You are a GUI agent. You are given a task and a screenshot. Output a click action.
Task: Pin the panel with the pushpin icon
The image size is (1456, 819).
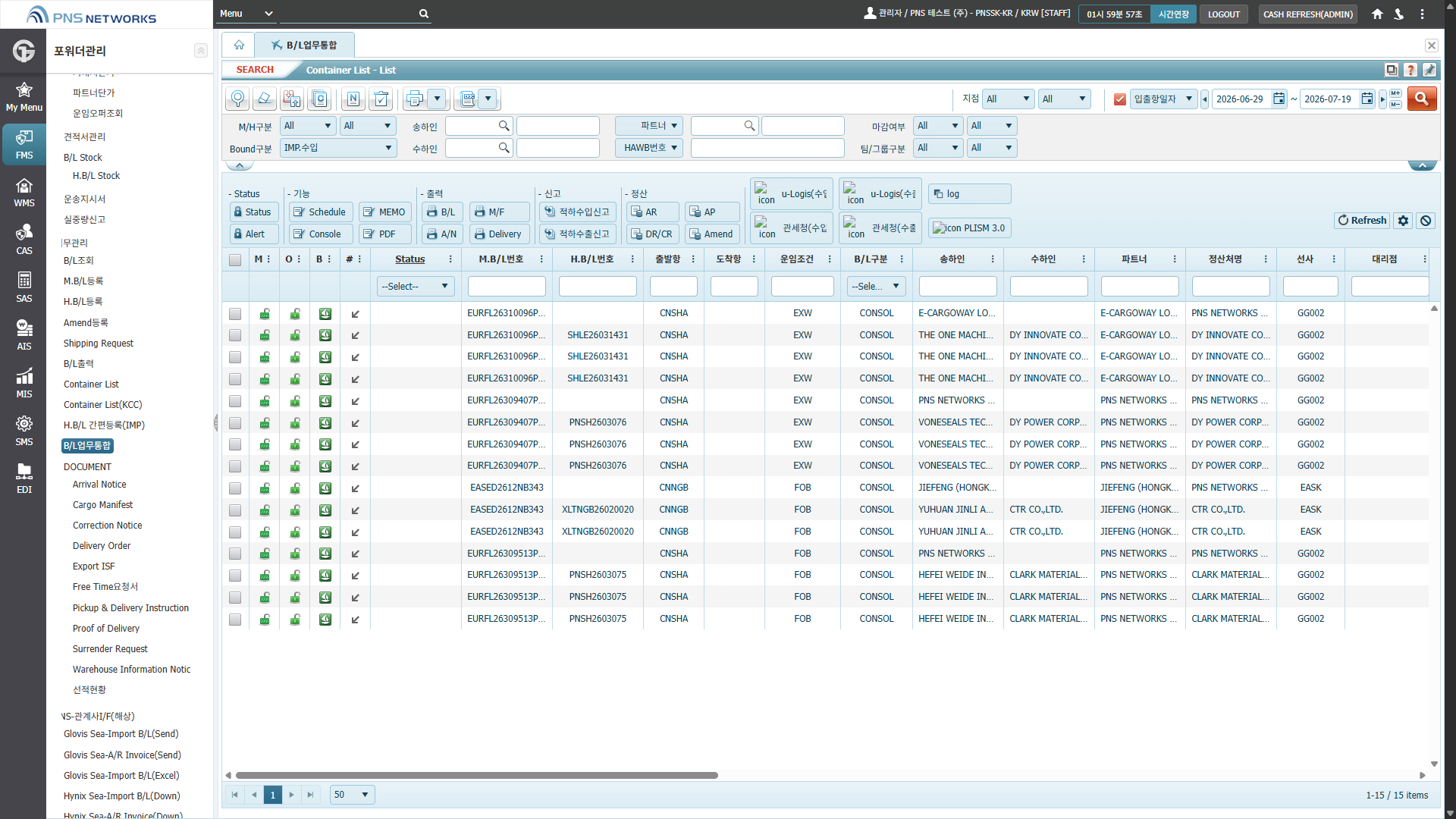[1429, 70]
